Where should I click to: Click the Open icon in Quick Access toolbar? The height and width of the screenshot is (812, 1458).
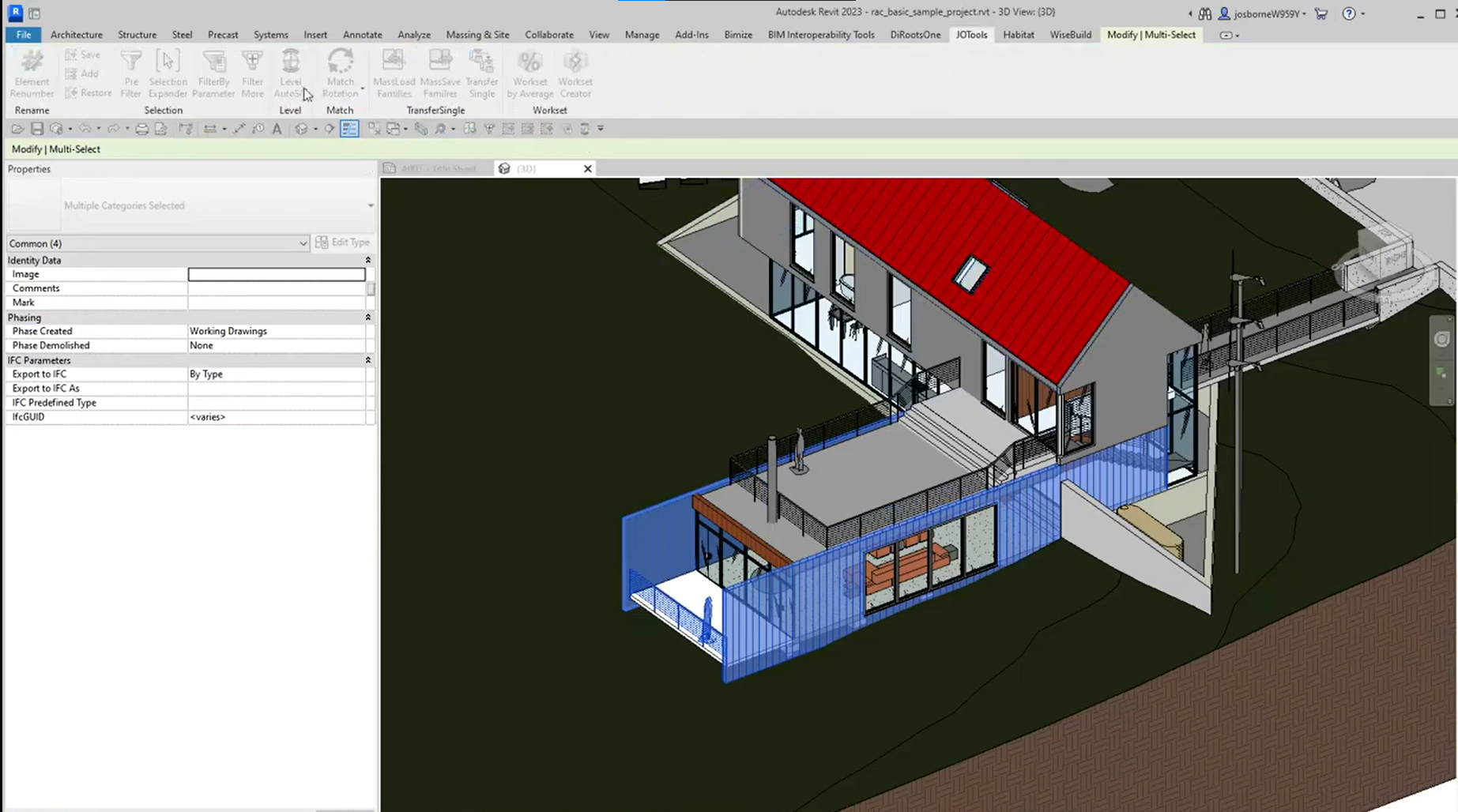tap(17, 129)
